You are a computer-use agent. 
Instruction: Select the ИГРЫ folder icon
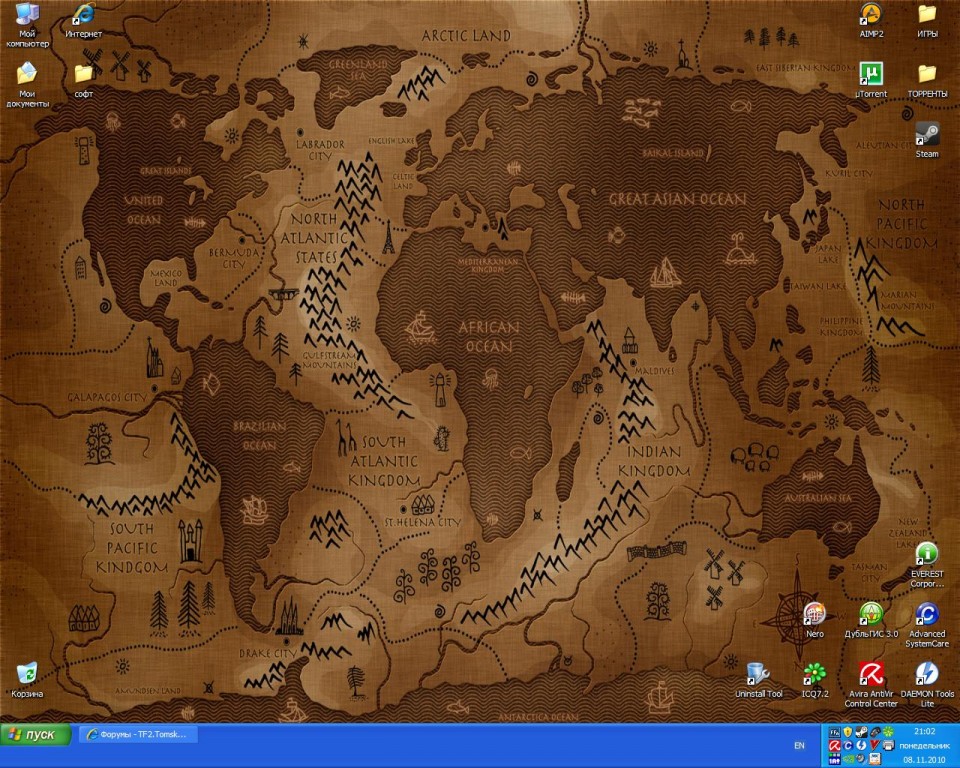[927, 21]
